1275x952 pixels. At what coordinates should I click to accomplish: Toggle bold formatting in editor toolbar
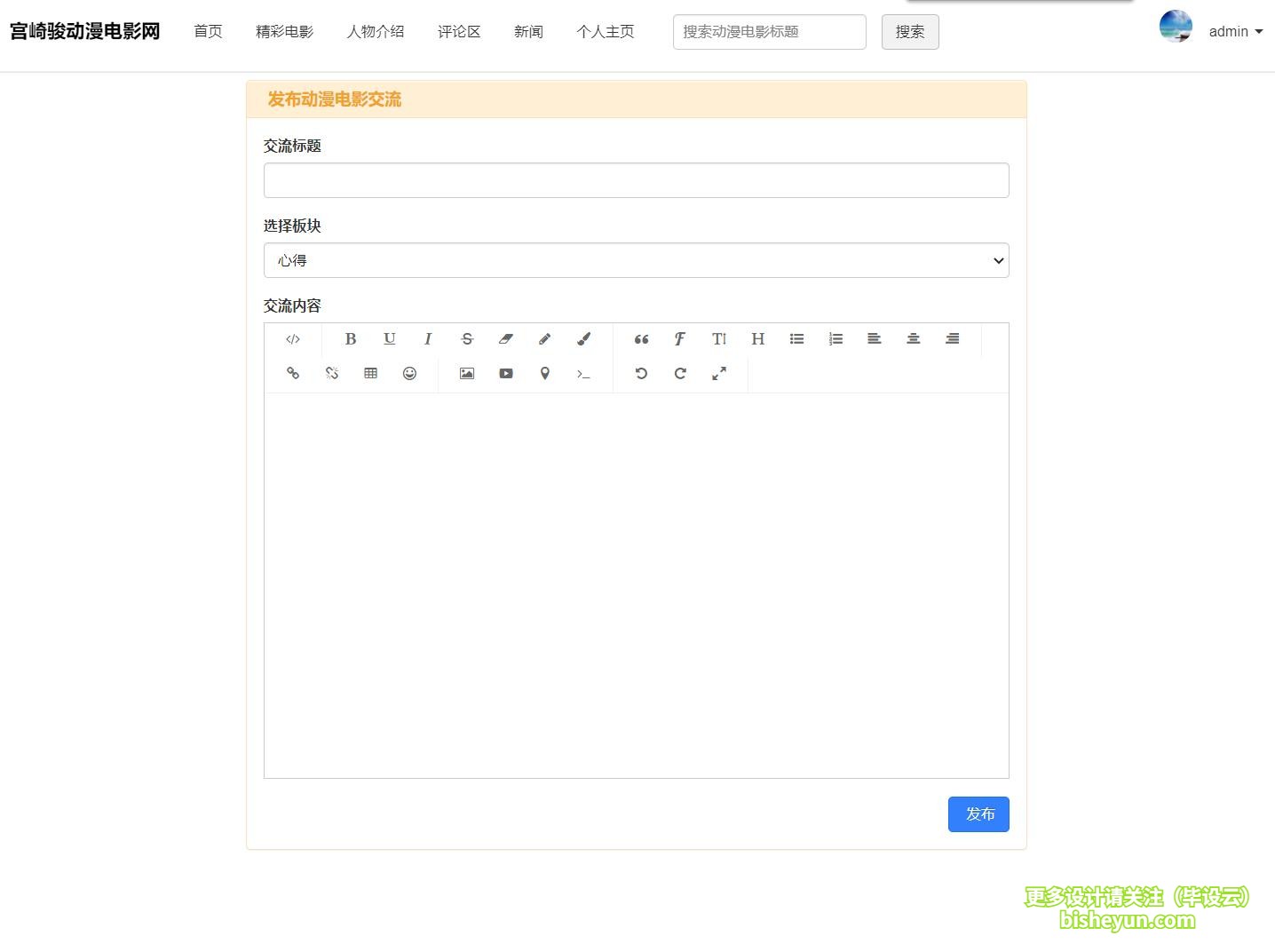point(351,339)
